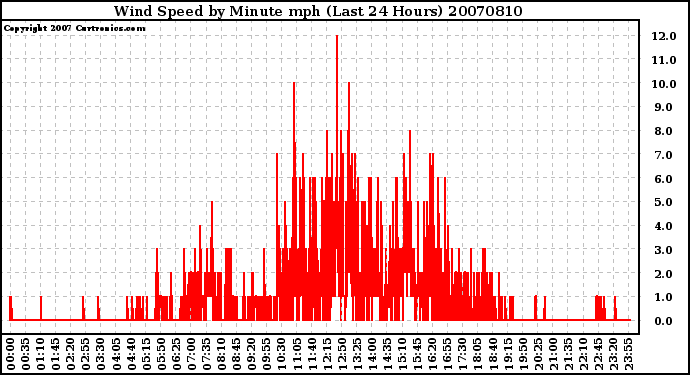The image size is (690, 375).
Task: Click the 0.0 y-axis label
Action: coord(664,321)
